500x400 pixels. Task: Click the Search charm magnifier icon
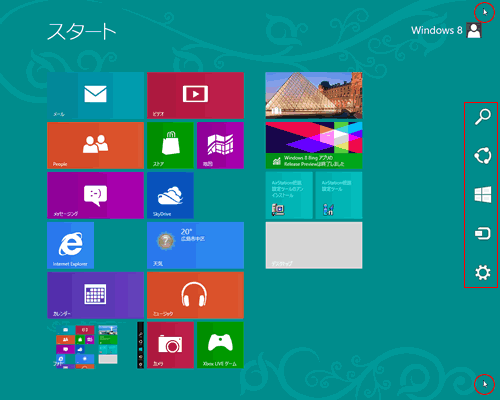coord(483,117)
